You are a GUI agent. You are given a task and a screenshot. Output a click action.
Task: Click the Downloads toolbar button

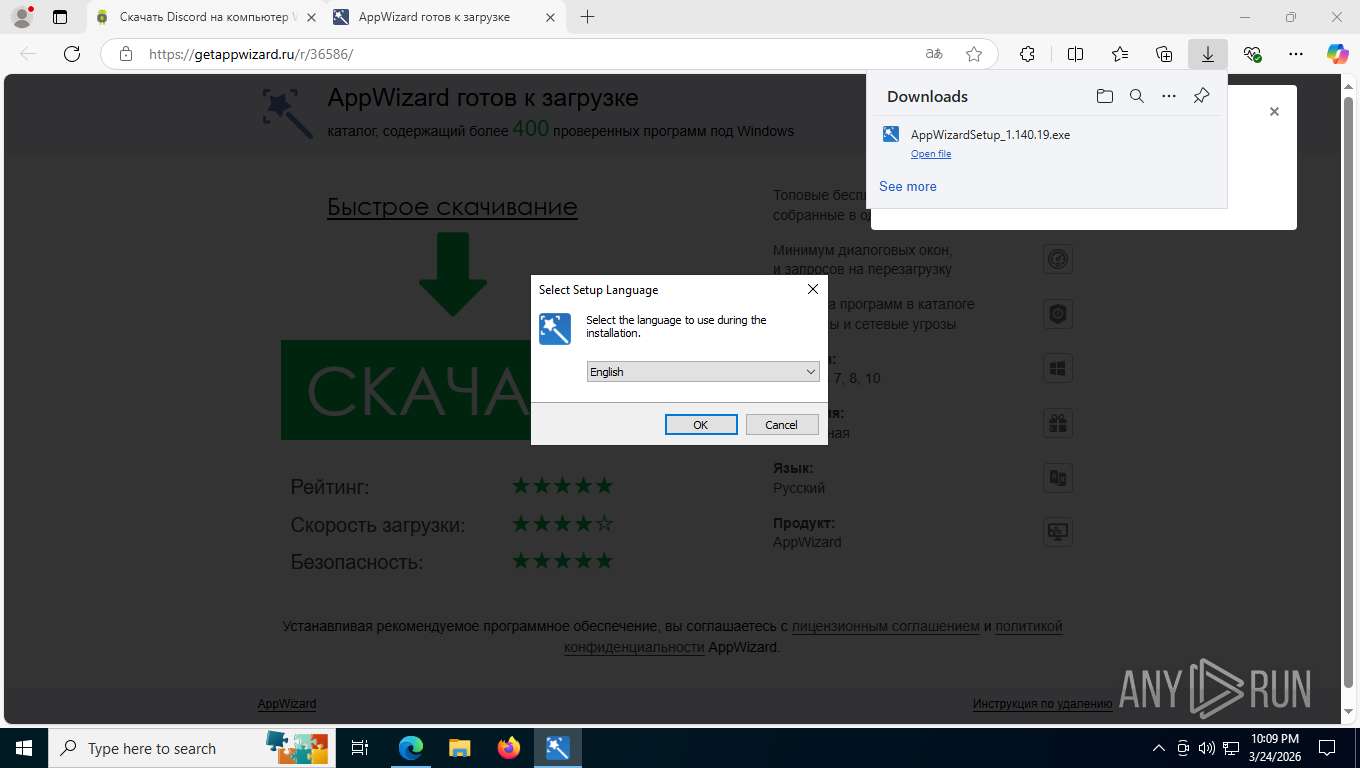click(1208, 54)
